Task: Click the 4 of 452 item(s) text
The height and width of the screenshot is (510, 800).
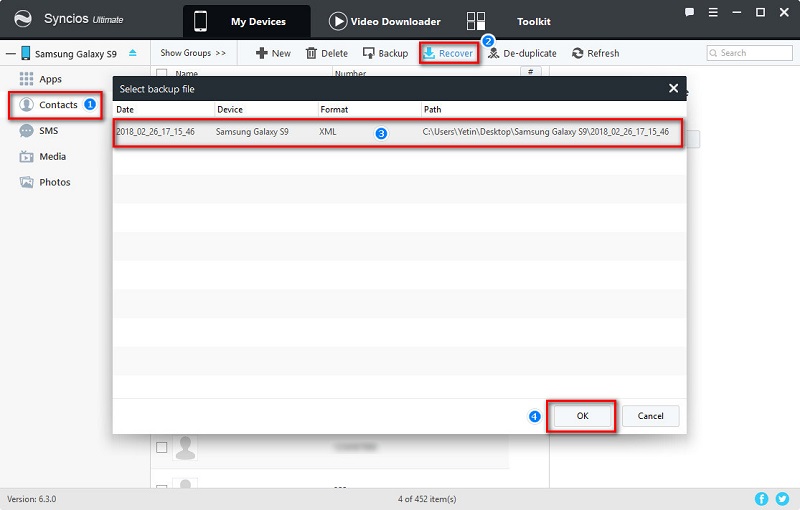Action: [x=427, y=499]
